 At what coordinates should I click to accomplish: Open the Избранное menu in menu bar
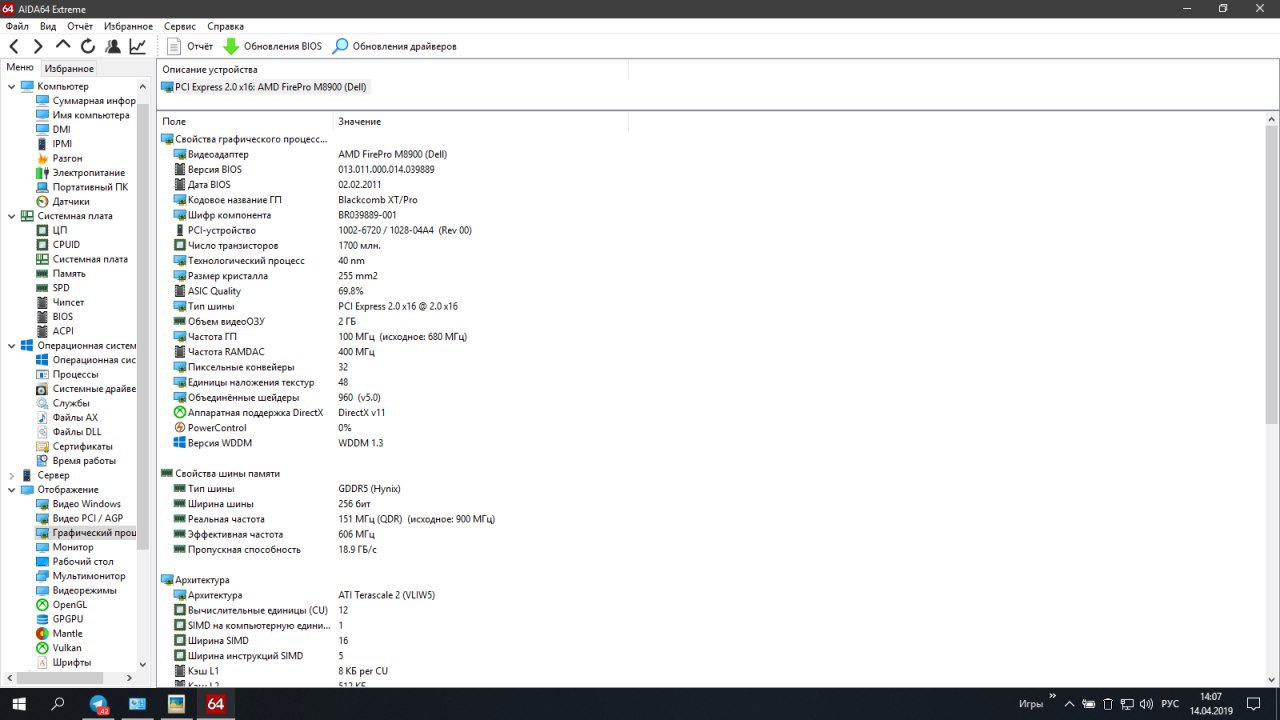pyautogui.click(x=128, y=26)
